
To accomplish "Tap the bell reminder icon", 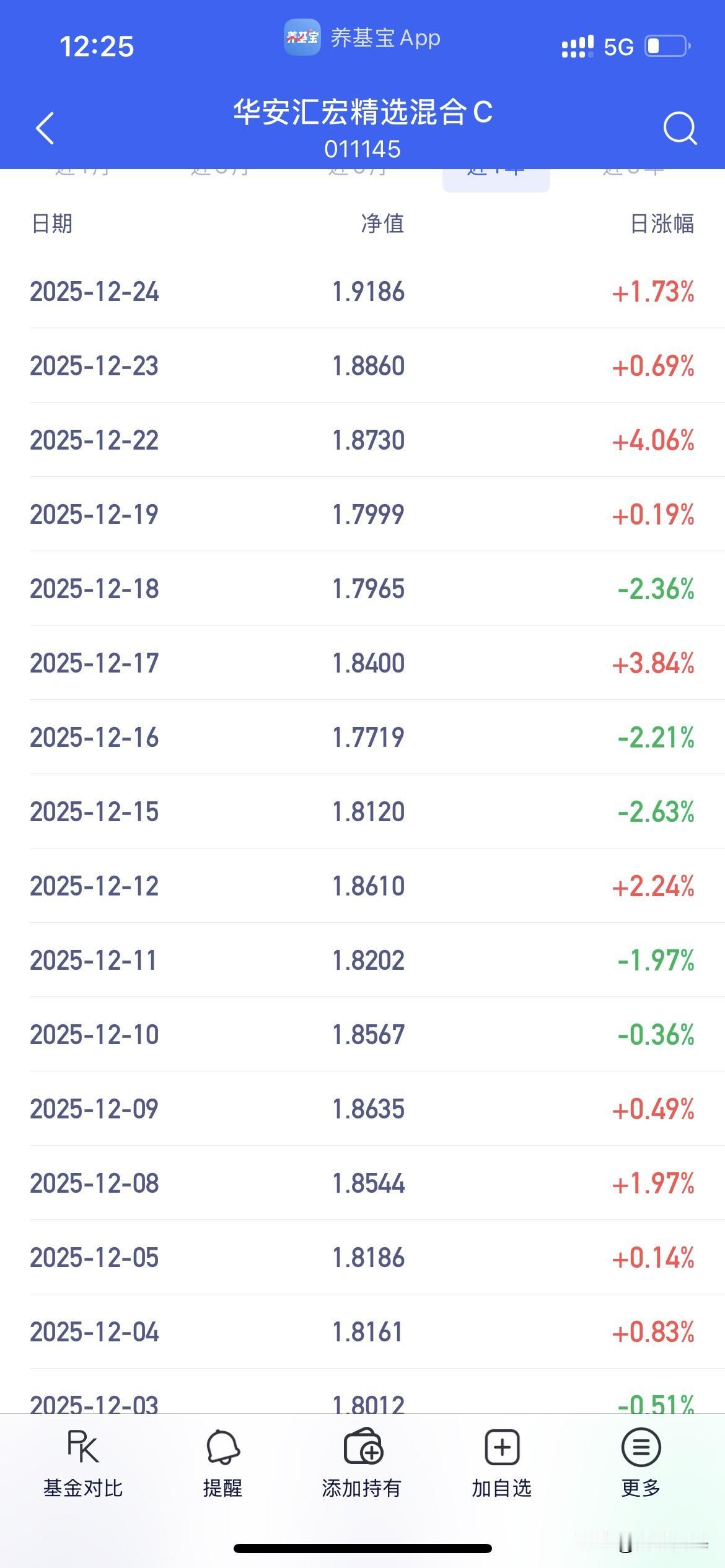I will click(222, 1447).
